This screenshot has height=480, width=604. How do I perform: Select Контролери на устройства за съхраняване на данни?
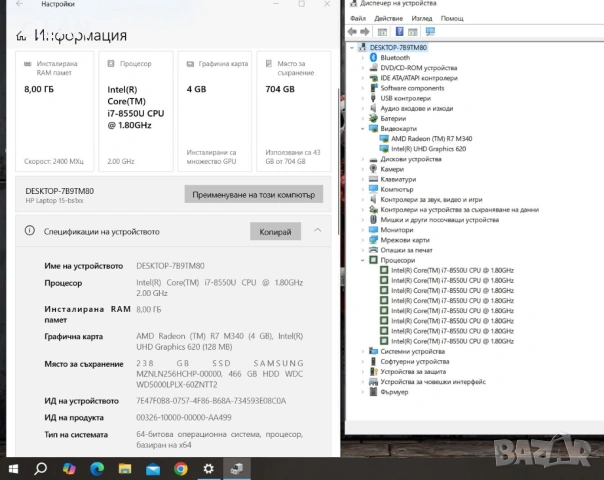click(460, 210)
